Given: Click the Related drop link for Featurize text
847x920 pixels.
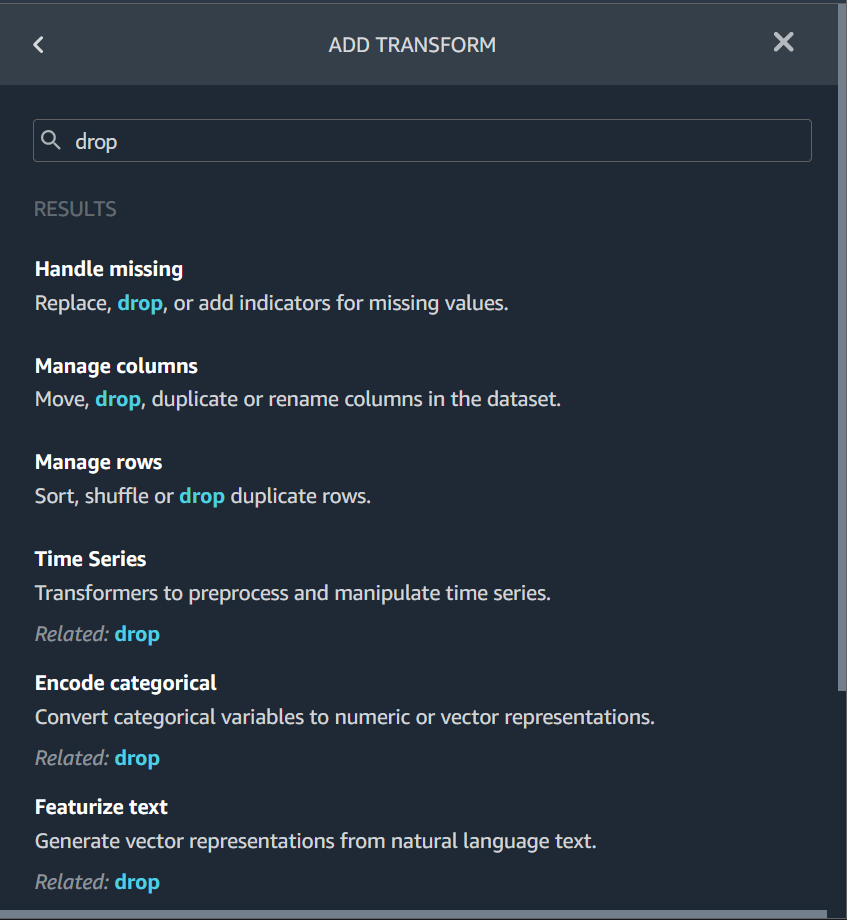Looking at the screenshot, I should point(137,881).
